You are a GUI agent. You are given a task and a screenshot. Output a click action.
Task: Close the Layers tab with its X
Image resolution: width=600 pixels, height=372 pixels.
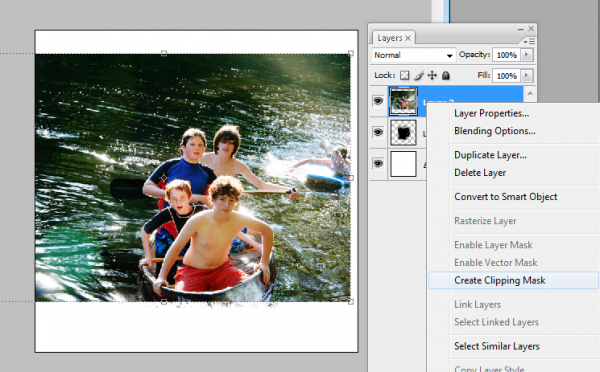408,38
